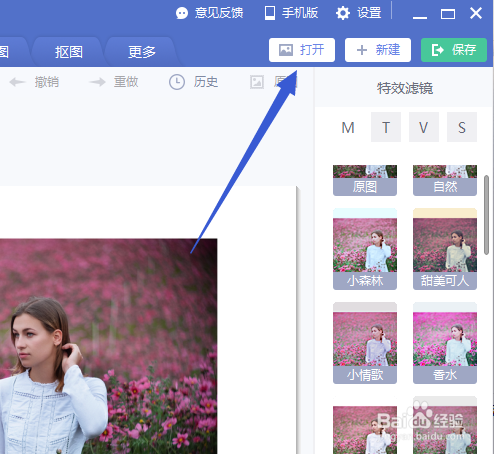The height and width of the screenshot is (454, 494).
Task: Click the 特效滤镜 panel title
Action: (405, 88)
